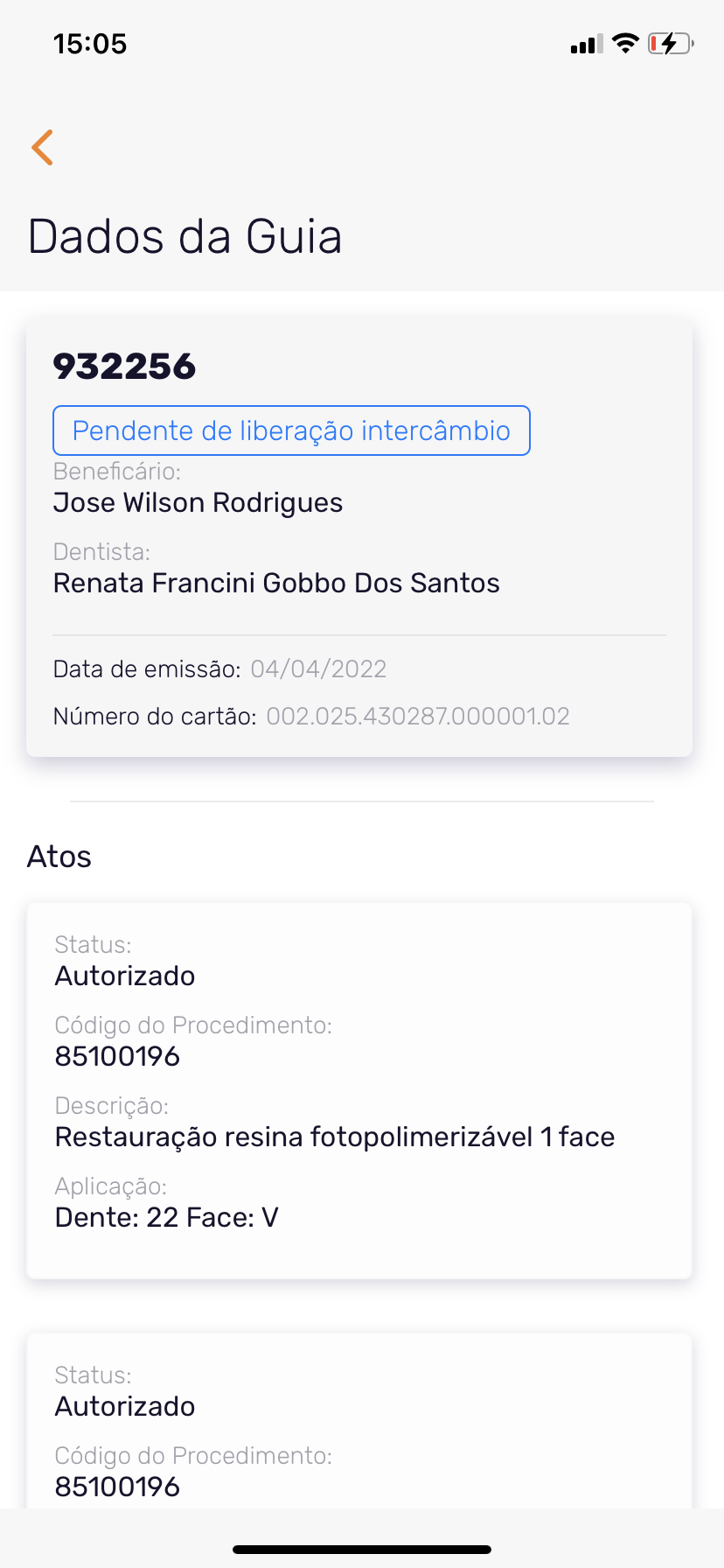The image size is (724, 1568).
Task: Tap procedure code in second procedure card
Action: 117,1487
